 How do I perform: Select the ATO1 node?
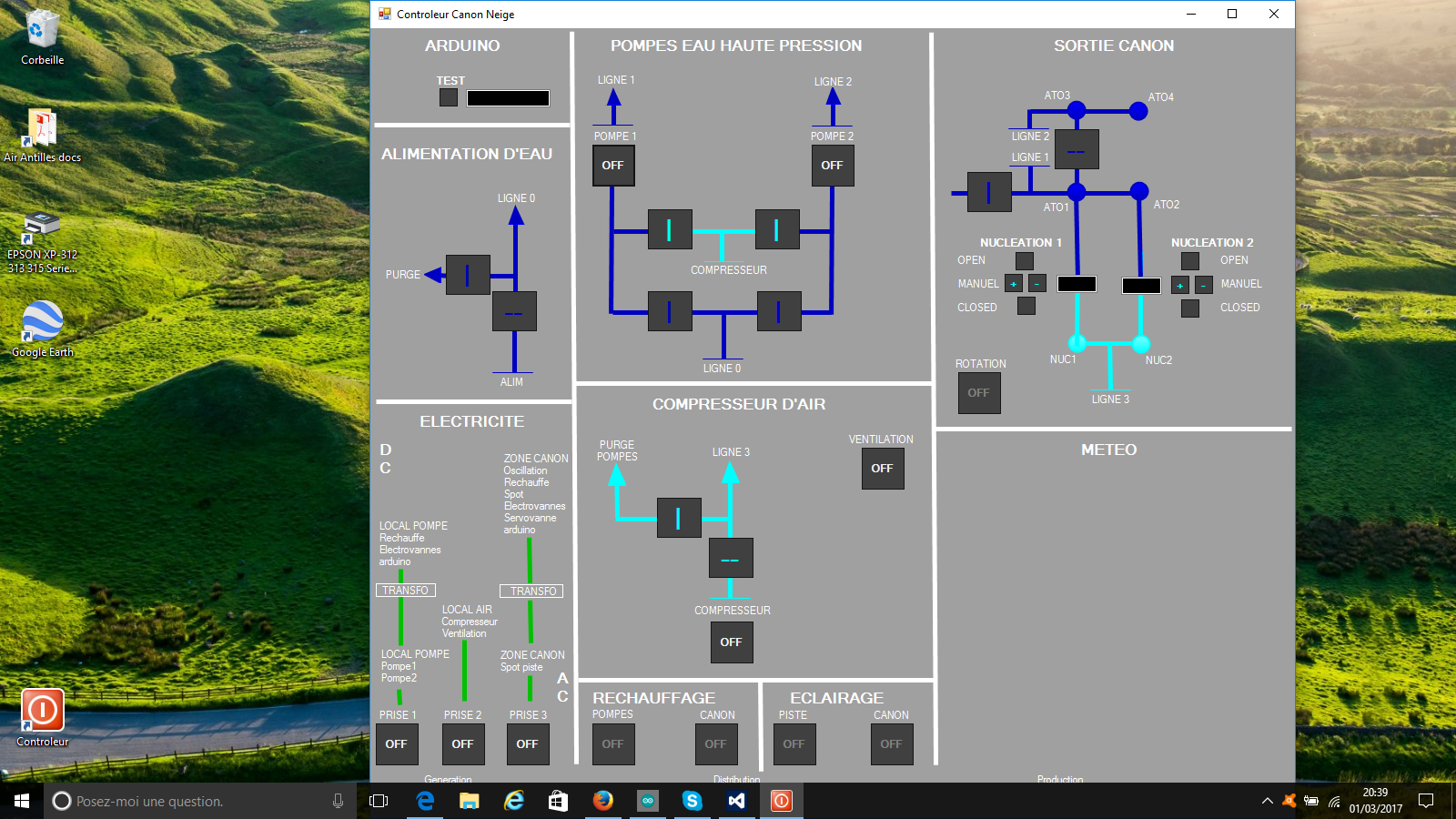click(x=1077, y=192)
